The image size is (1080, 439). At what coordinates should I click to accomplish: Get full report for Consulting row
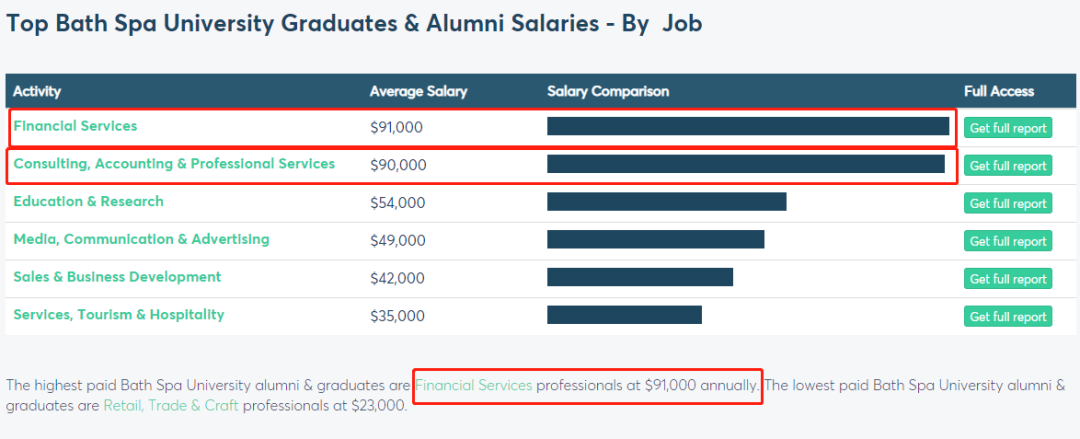[x=1008, y=166]
